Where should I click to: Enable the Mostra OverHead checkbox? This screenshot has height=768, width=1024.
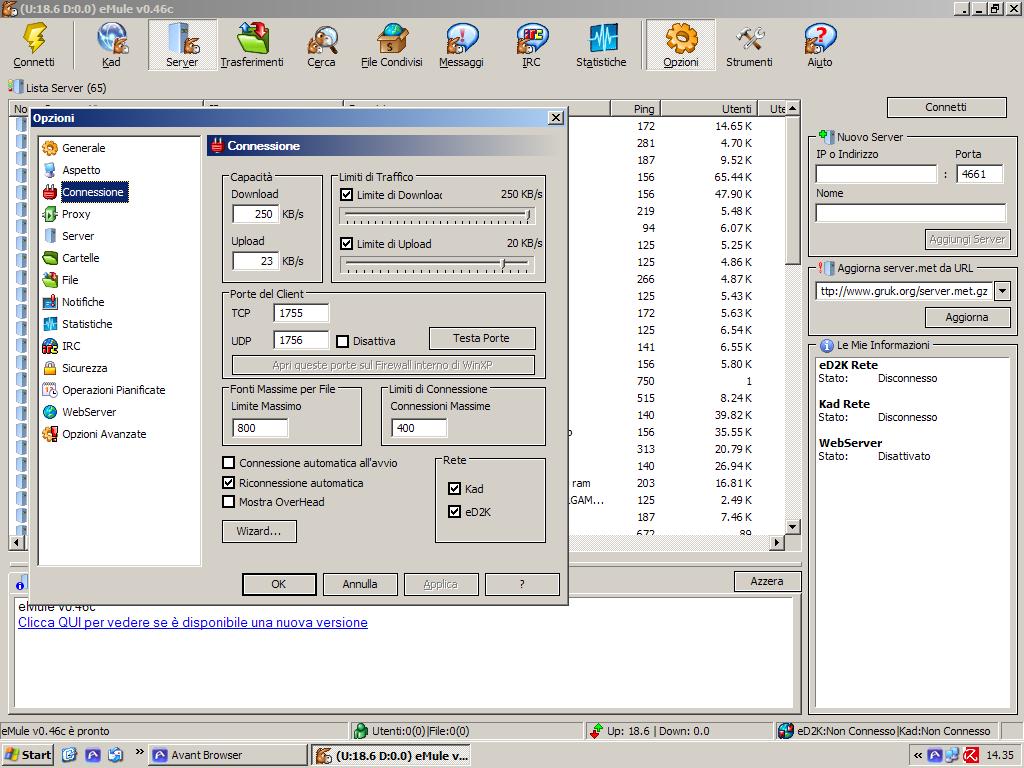coord(229,502)
